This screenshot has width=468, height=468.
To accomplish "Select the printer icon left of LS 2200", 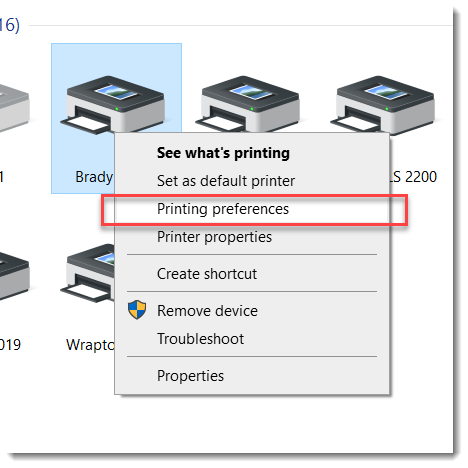I will pos(248,104).
